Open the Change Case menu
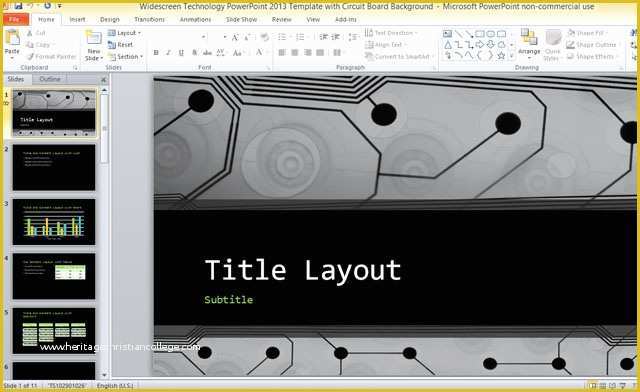 (x=238, y=52)
